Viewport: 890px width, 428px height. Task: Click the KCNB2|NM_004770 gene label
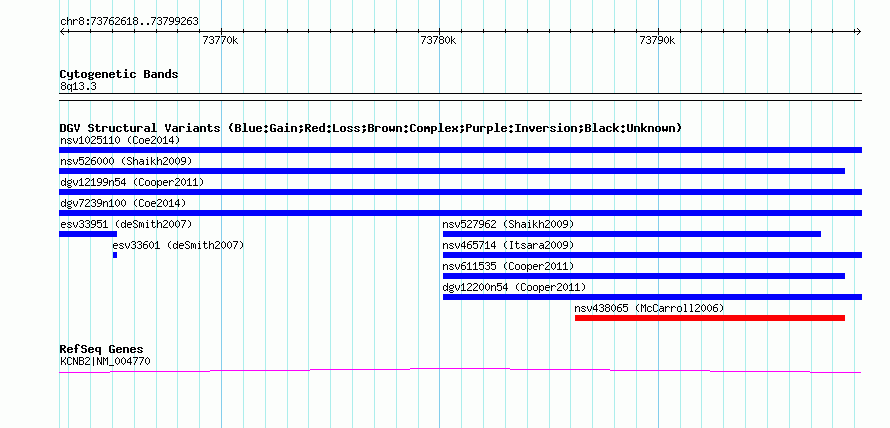105,361
